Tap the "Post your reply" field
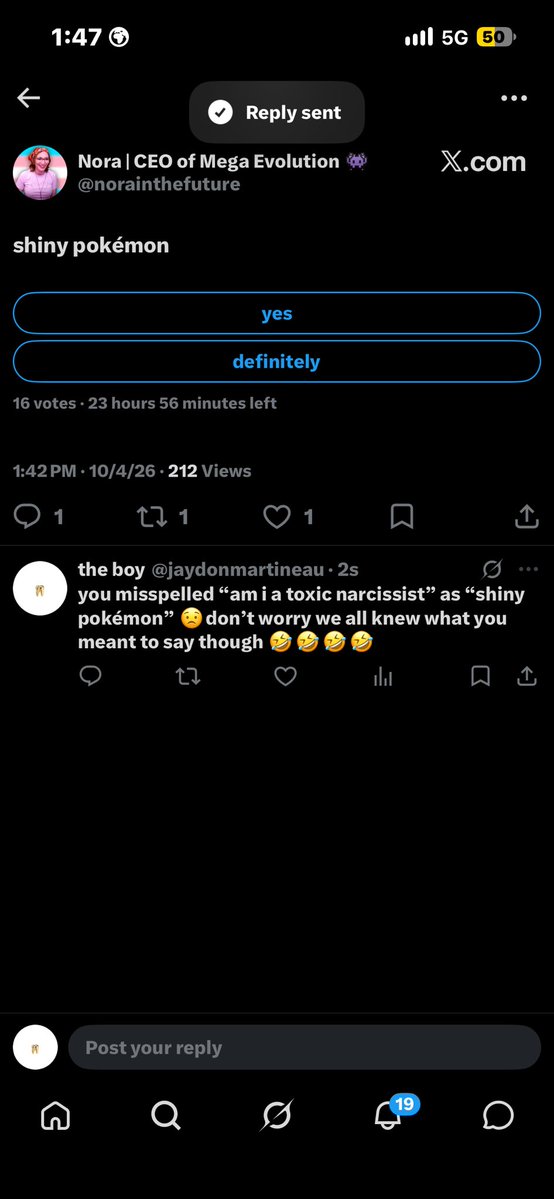This screenshot has height=1199, width=554. (x=305, y=1048)
